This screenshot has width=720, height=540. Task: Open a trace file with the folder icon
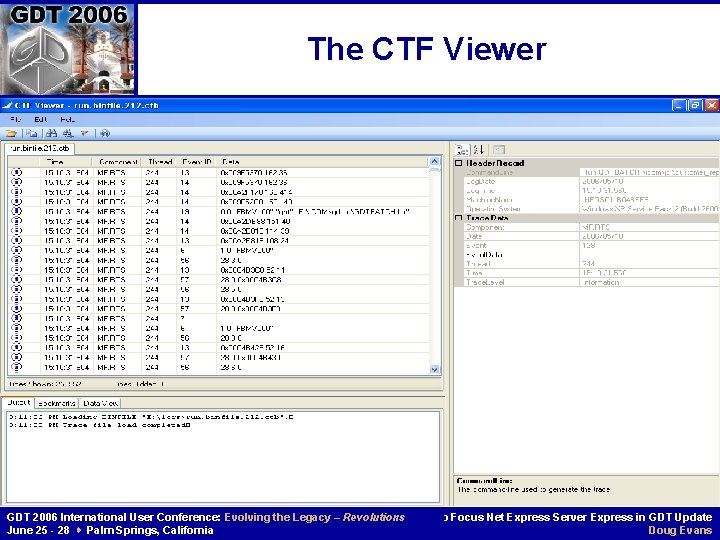click(x=11, y=134)
